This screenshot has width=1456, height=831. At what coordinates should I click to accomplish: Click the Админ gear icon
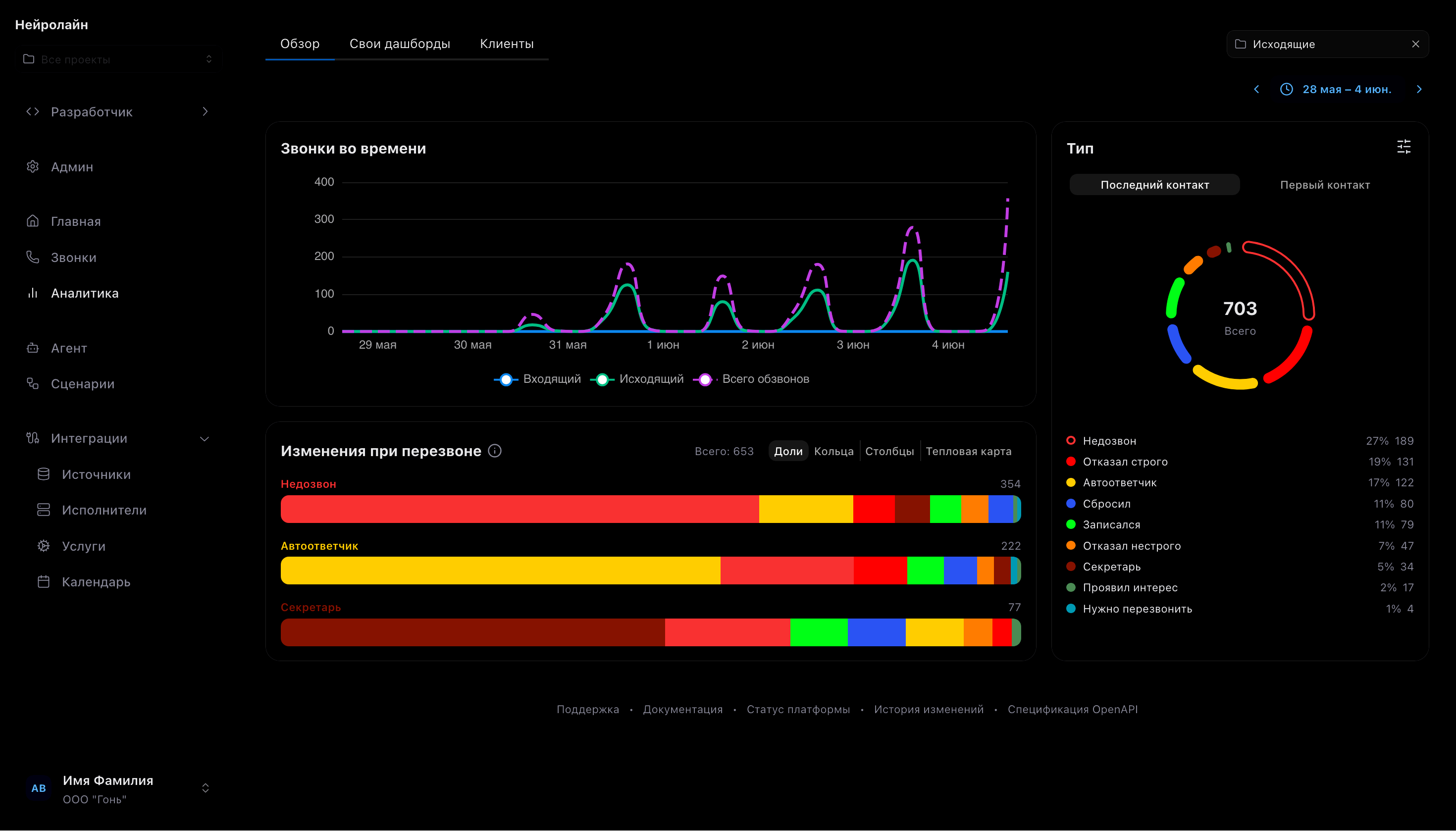tap(33, 167)
